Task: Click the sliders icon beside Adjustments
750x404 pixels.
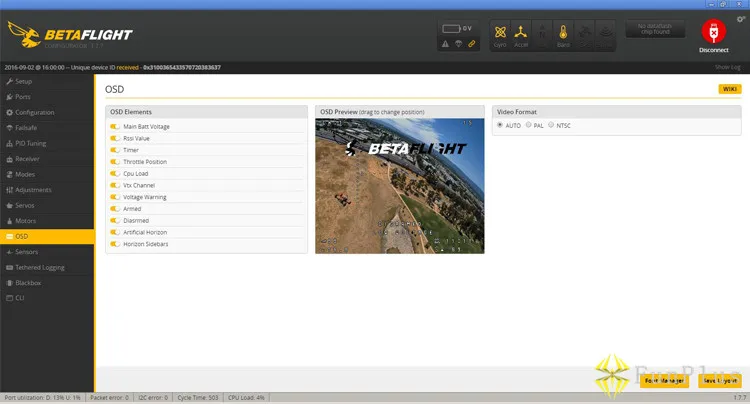Action: point(10,190)
